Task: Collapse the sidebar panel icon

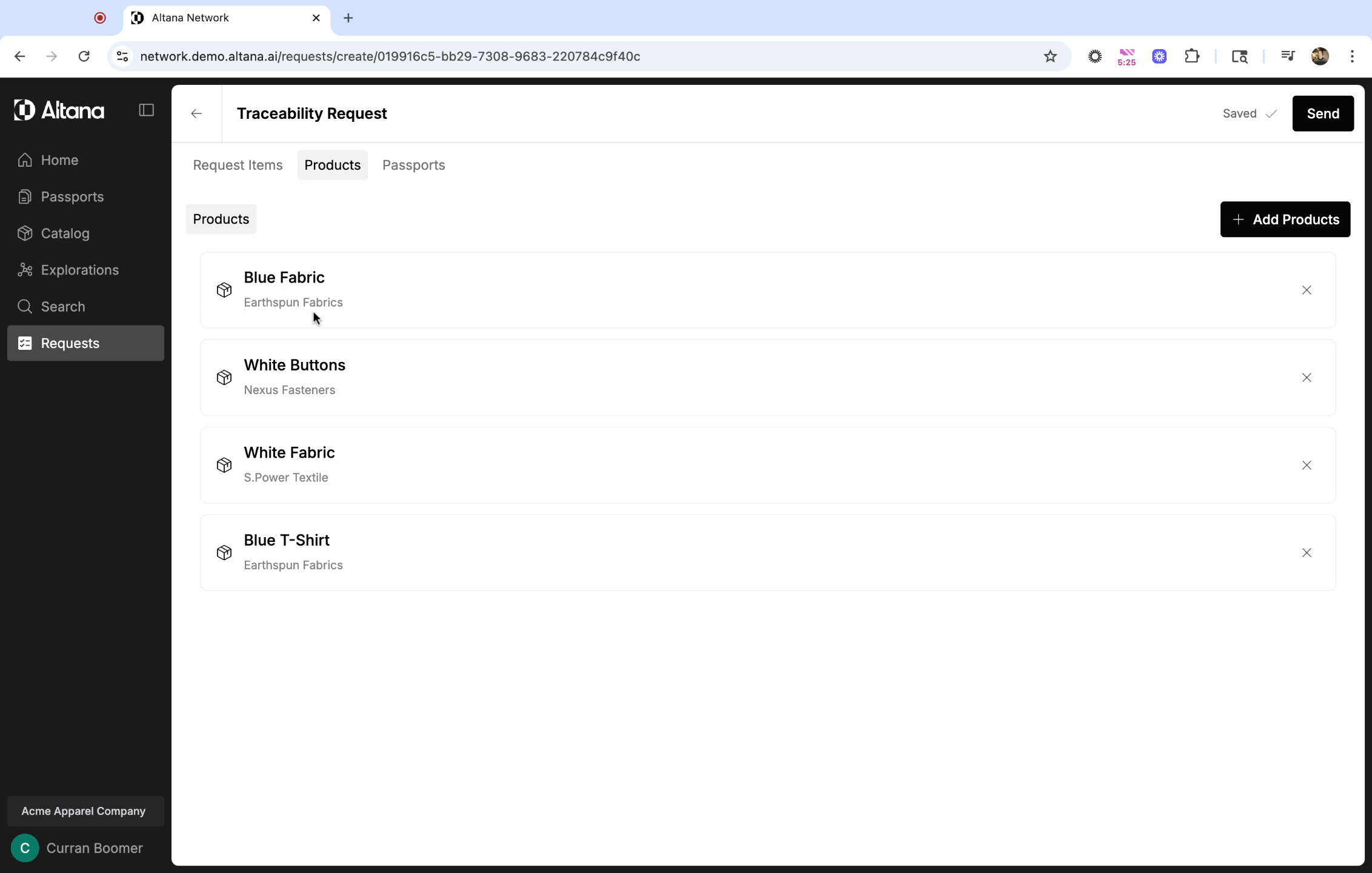Action: pos(146,110)
